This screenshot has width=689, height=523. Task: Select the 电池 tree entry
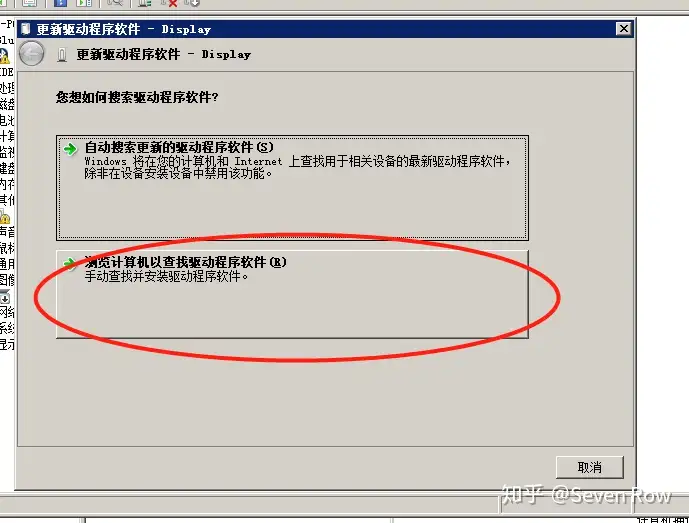click(x=7, y=120)
